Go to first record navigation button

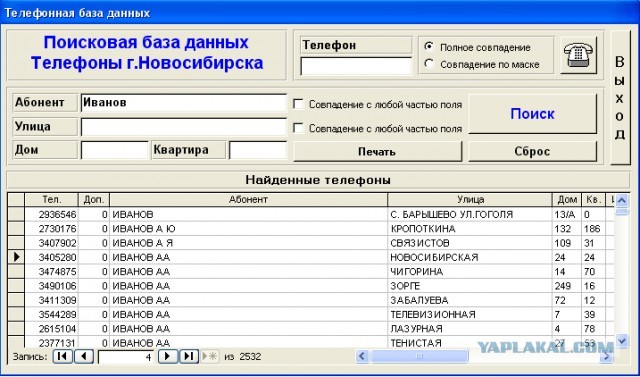[62, 356]
